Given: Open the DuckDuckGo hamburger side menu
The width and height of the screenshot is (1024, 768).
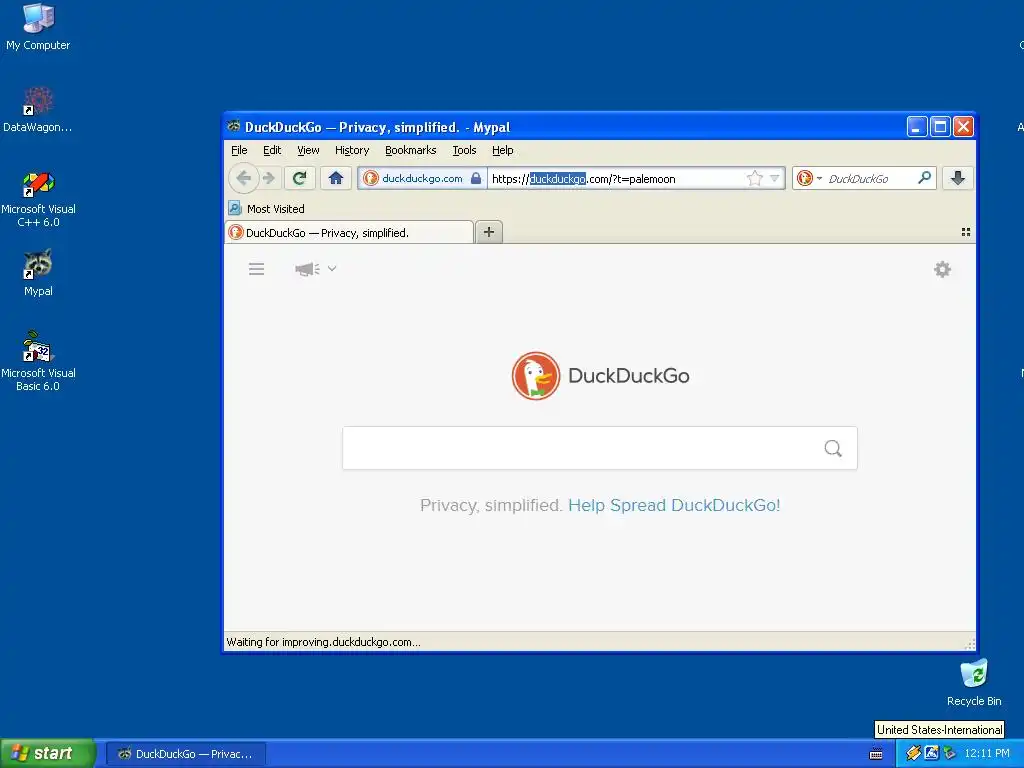Looking at the screenshot, I should (x=257, y=269).
